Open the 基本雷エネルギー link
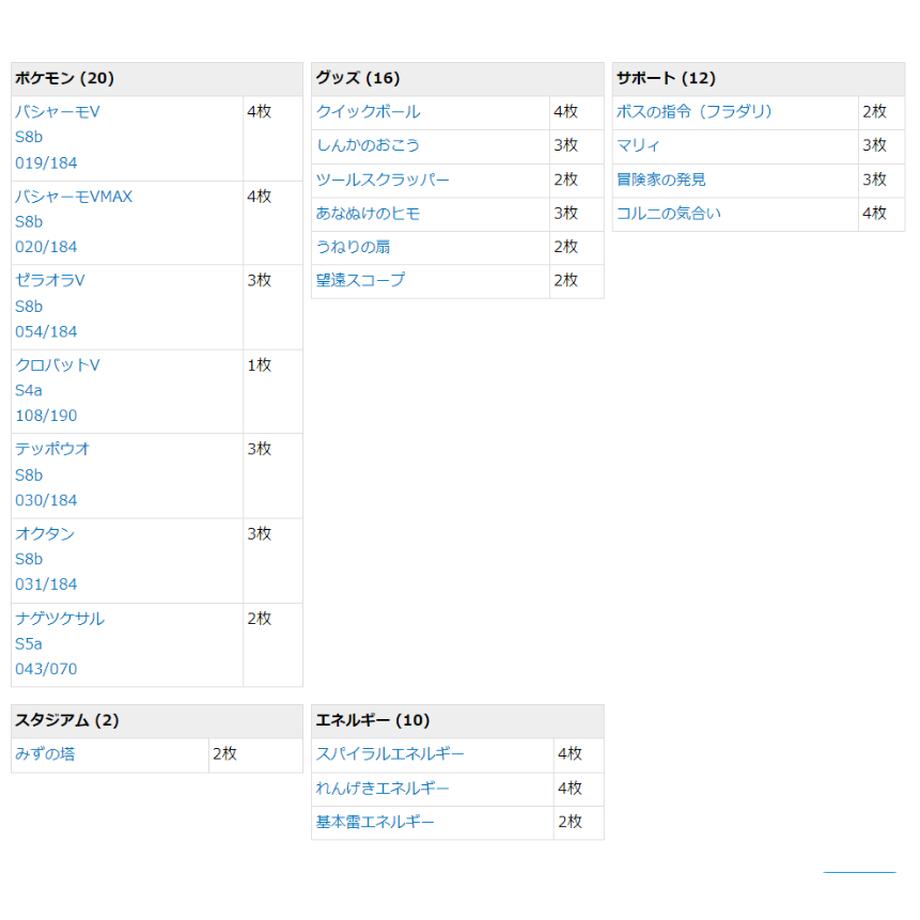Image resolution: width=920 pixels, height=920 pixels. (x=376, y=821)
